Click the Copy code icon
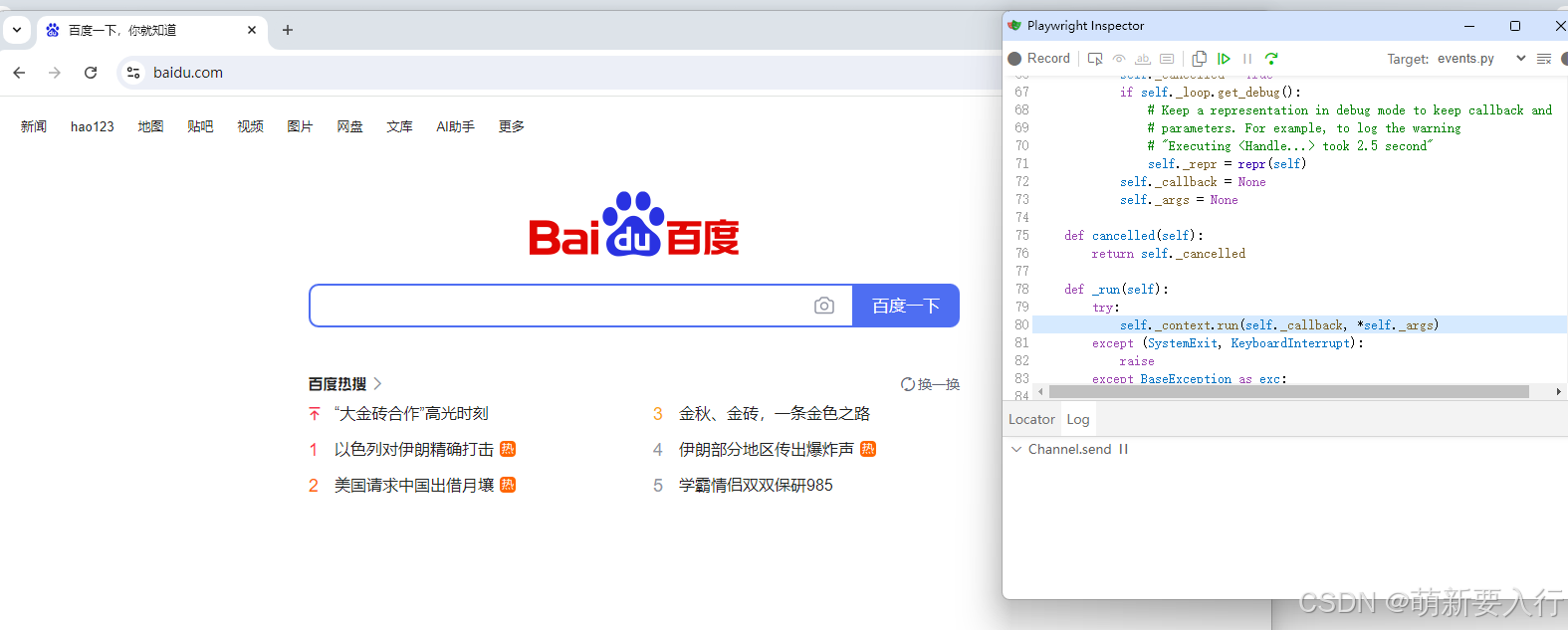 pyautogui.click(x=1200, y=59)
